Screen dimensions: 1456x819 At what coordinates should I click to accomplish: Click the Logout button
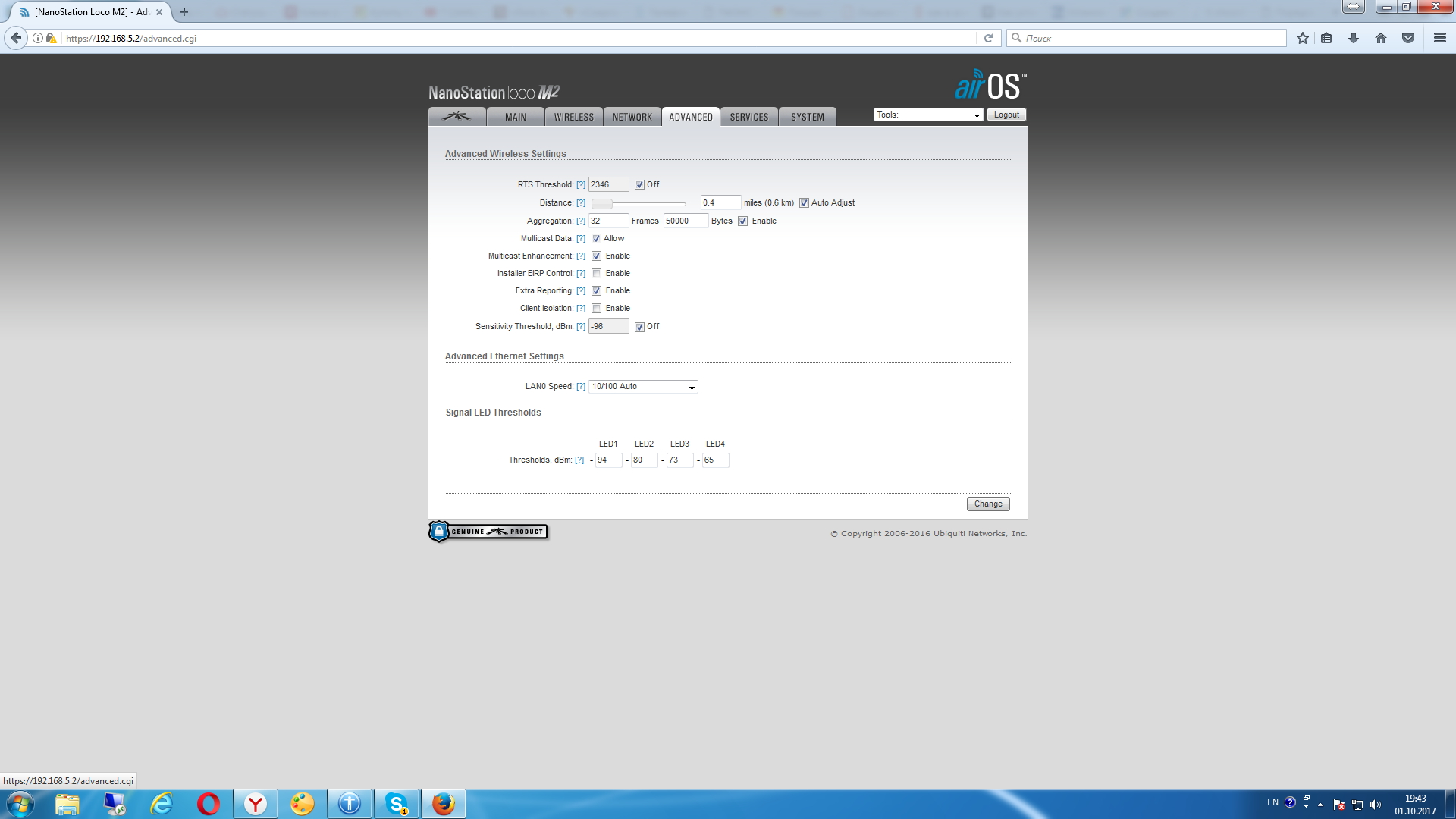click(1006, 115)
